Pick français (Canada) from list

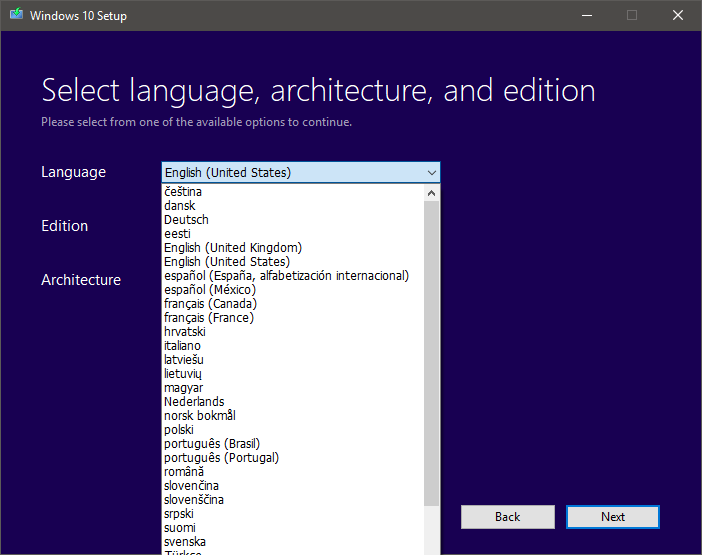[x=293, y=304]
